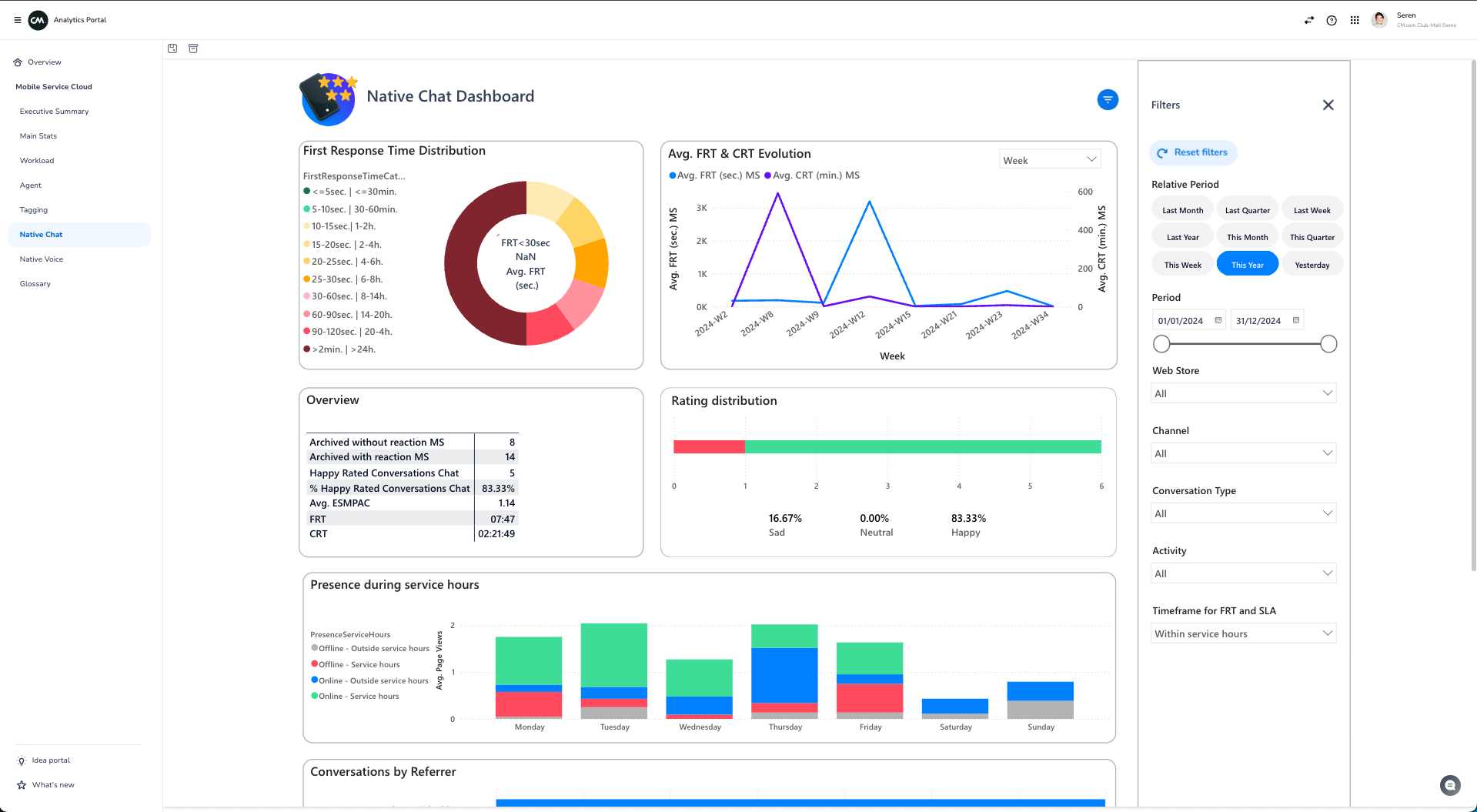
Task: Click the left Period slider handle
Action: [x=1161, y=344]
